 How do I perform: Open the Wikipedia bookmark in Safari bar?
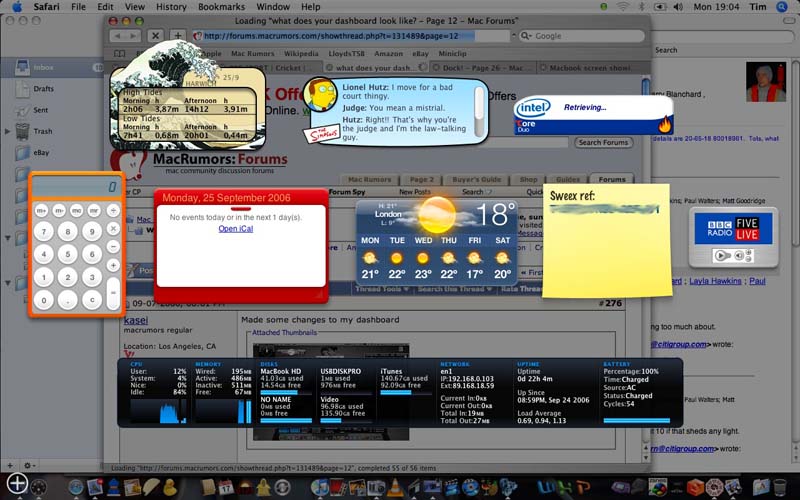click(301, 53)
